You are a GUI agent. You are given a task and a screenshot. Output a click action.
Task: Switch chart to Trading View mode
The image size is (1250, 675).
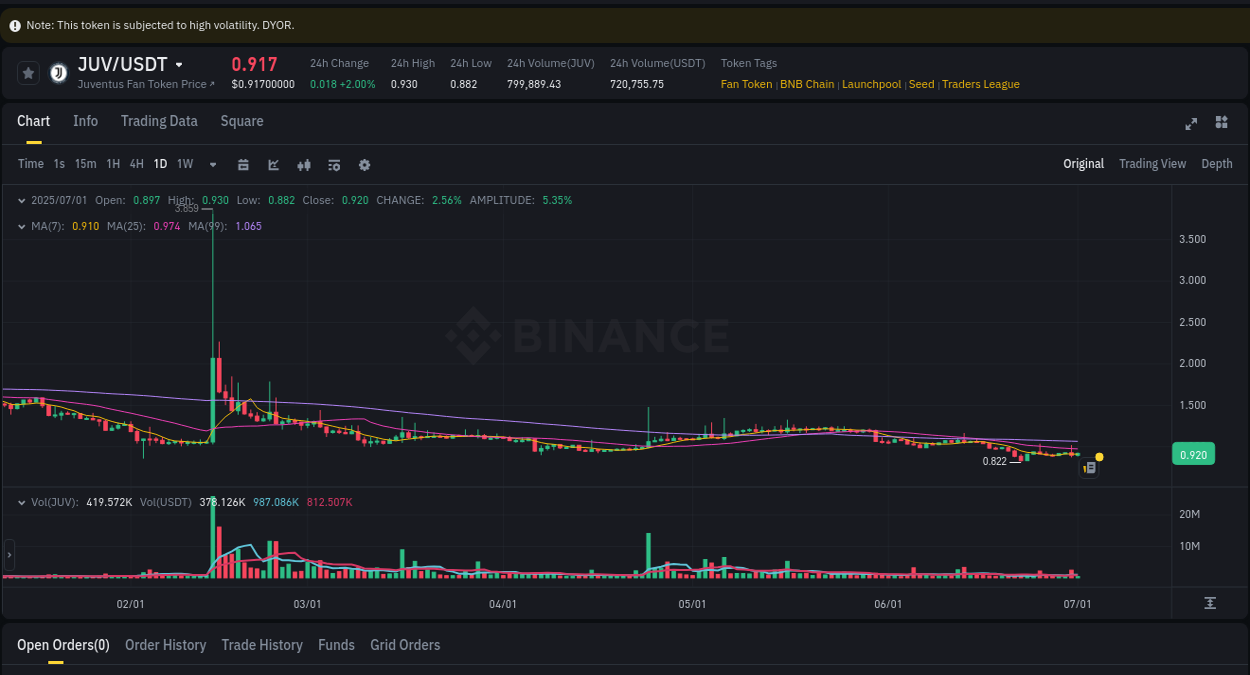click(1152, 163)
